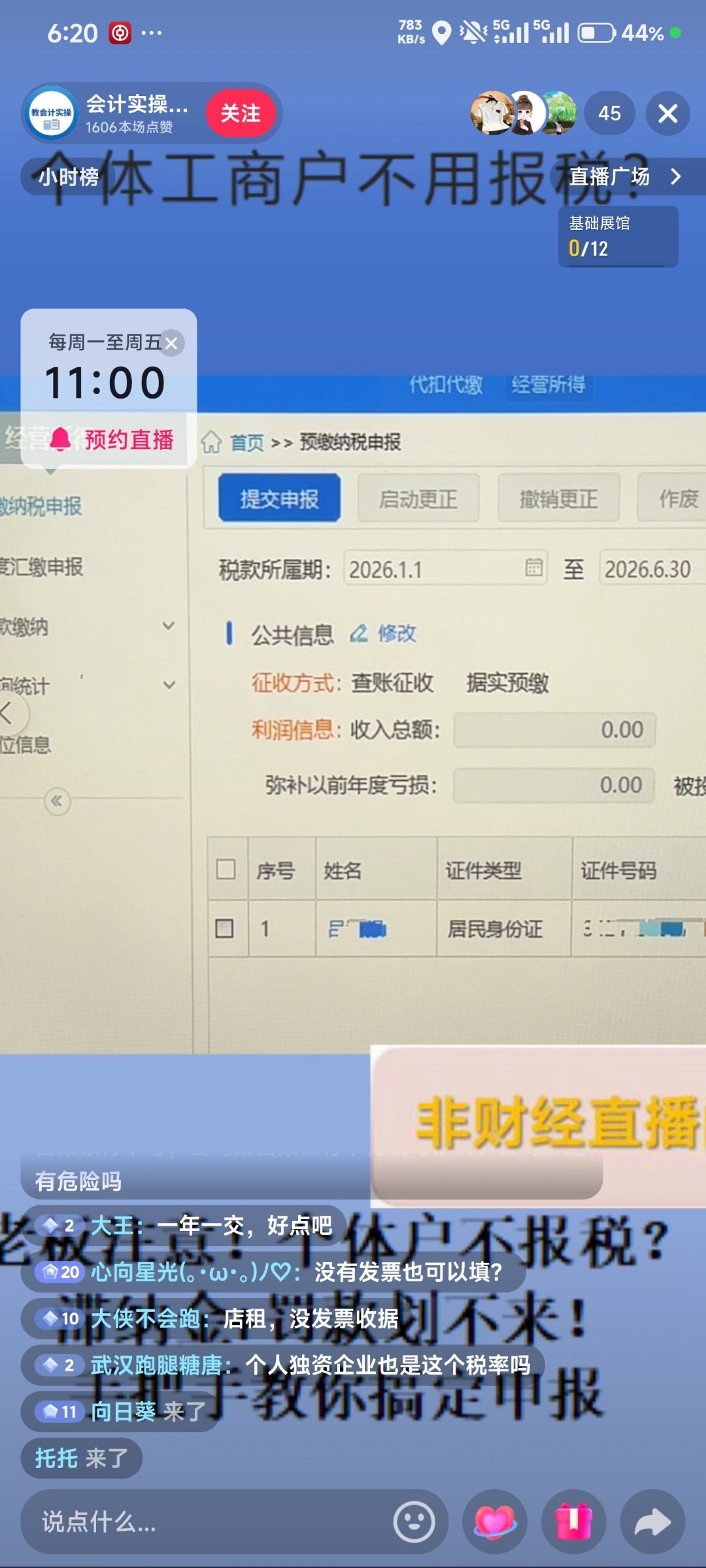Select the 代扣代缴 tab

(x=446, y=385)
